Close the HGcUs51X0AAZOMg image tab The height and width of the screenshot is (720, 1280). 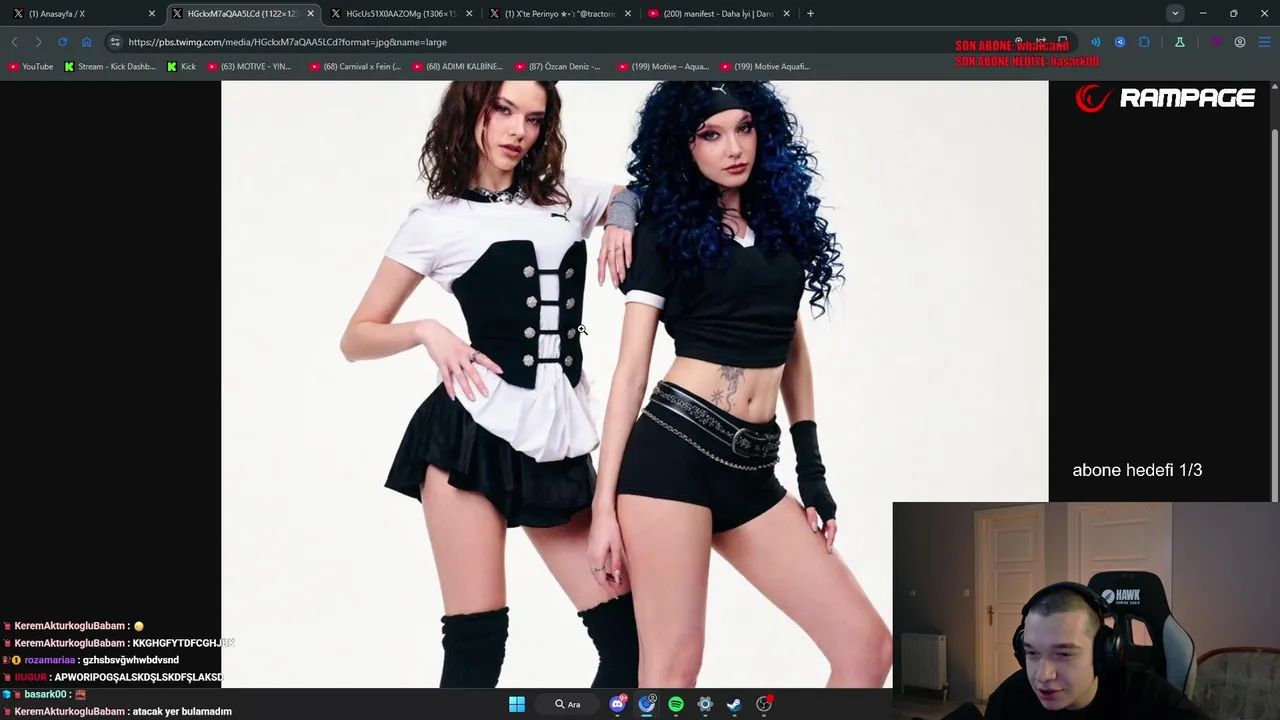[469, 13]
